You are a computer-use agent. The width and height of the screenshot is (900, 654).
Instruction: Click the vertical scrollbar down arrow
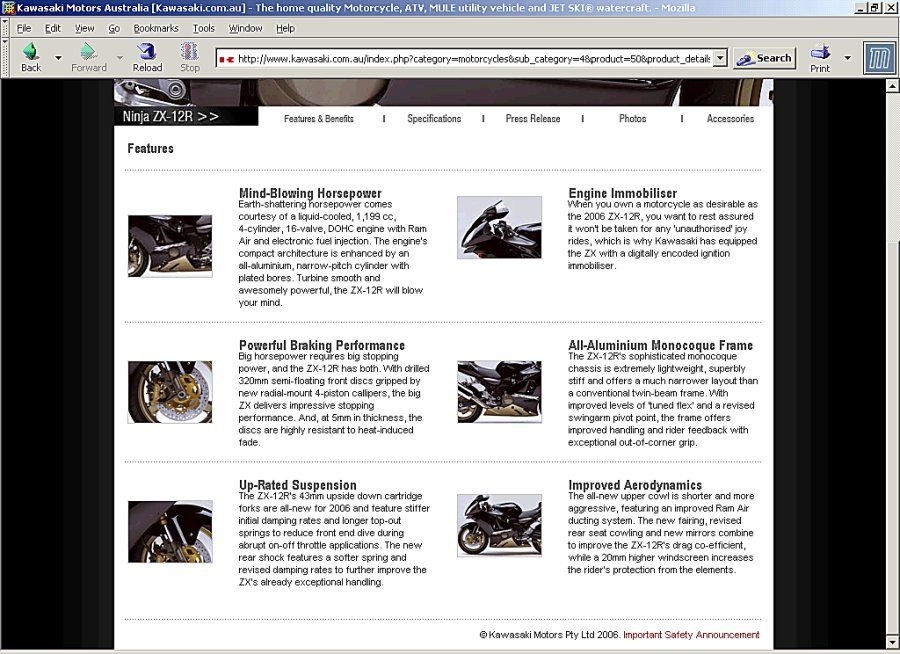click(892, 641)
